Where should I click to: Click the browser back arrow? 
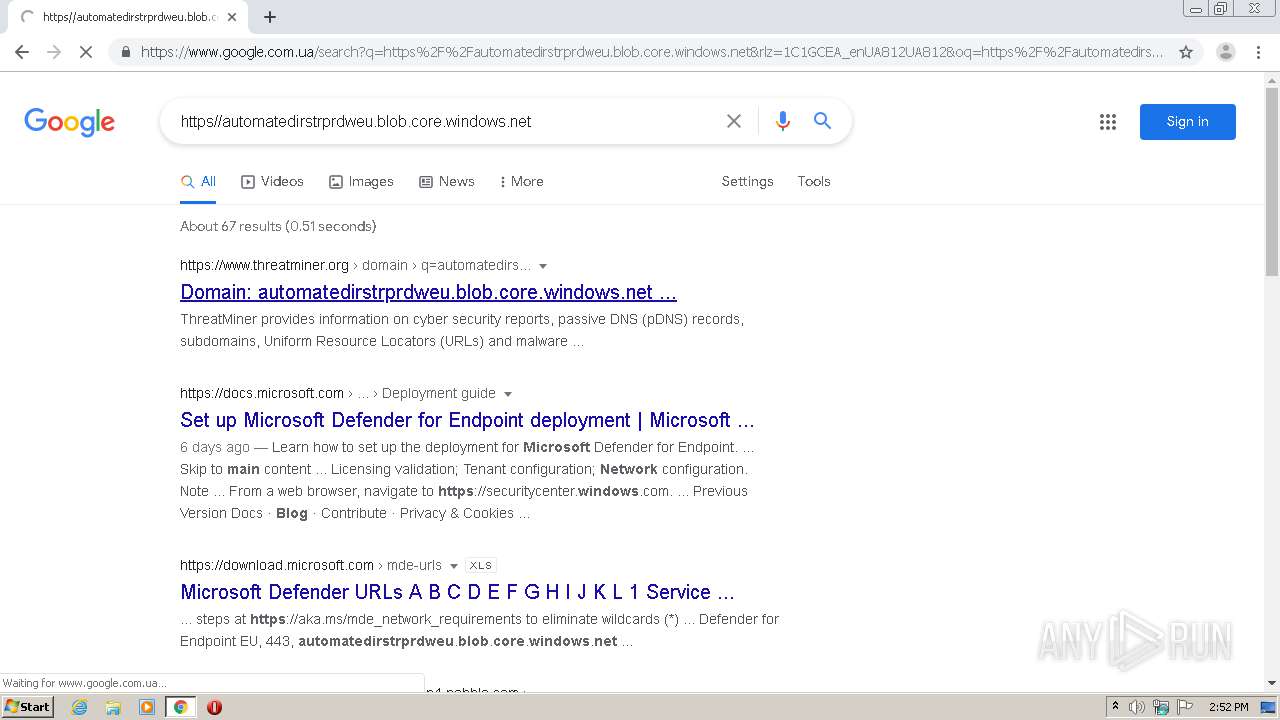(x=22, y=52)
